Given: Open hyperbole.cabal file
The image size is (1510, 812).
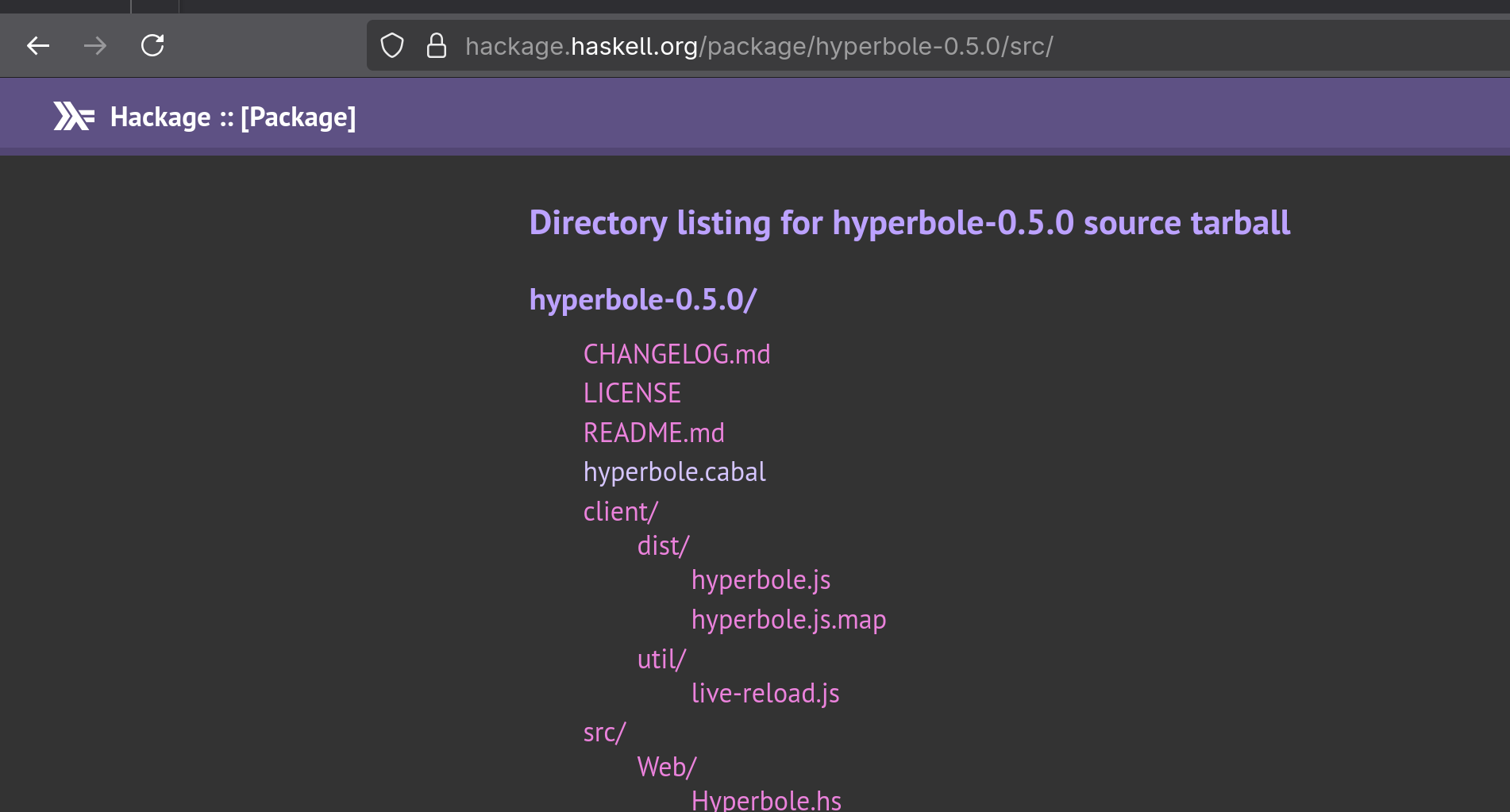Looking at the screenshot, I should pos(674,471).
